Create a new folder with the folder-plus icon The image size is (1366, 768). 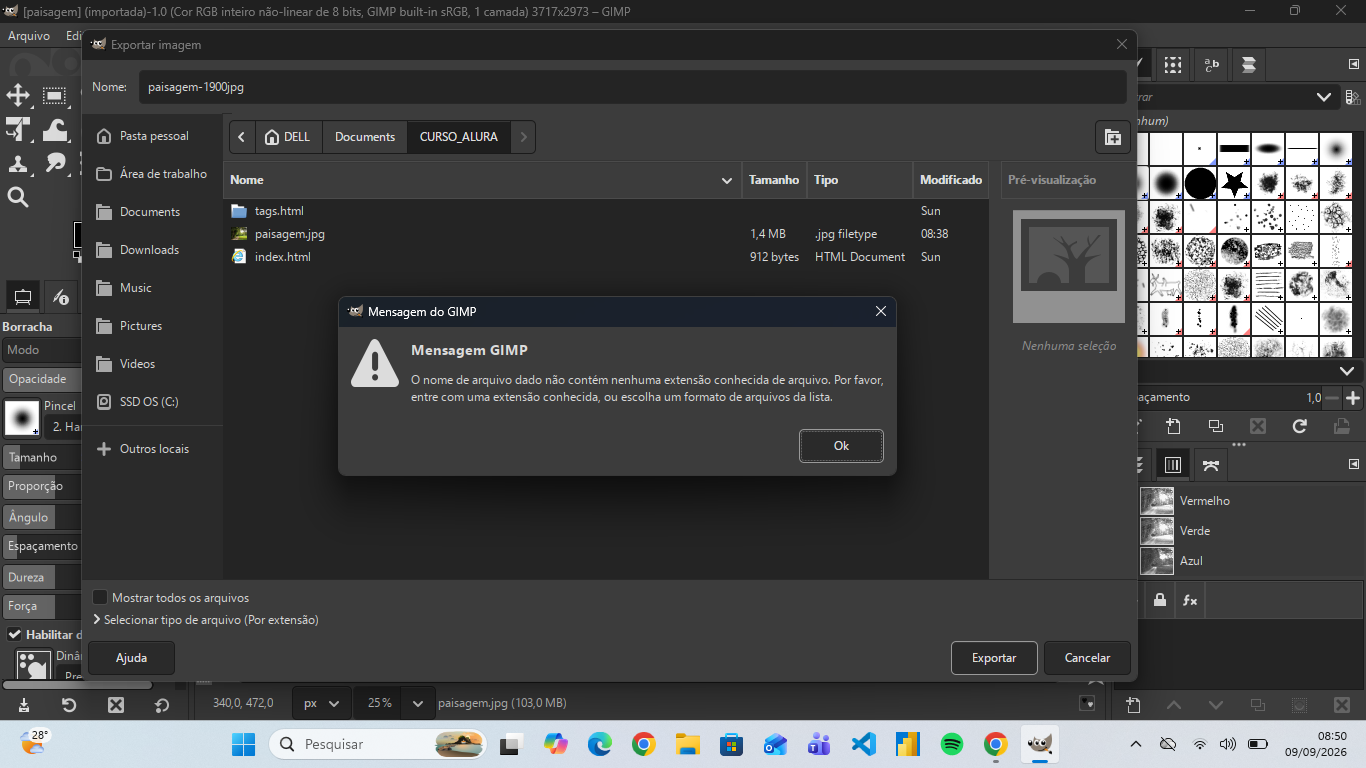[1112, 137]
